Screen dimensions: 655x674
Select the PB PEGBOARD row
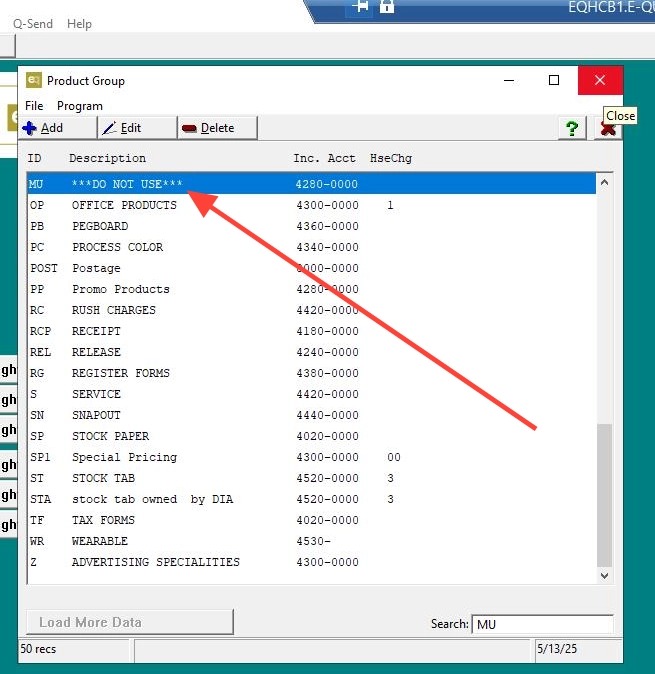pyautogui.click(x=312, y=226)
